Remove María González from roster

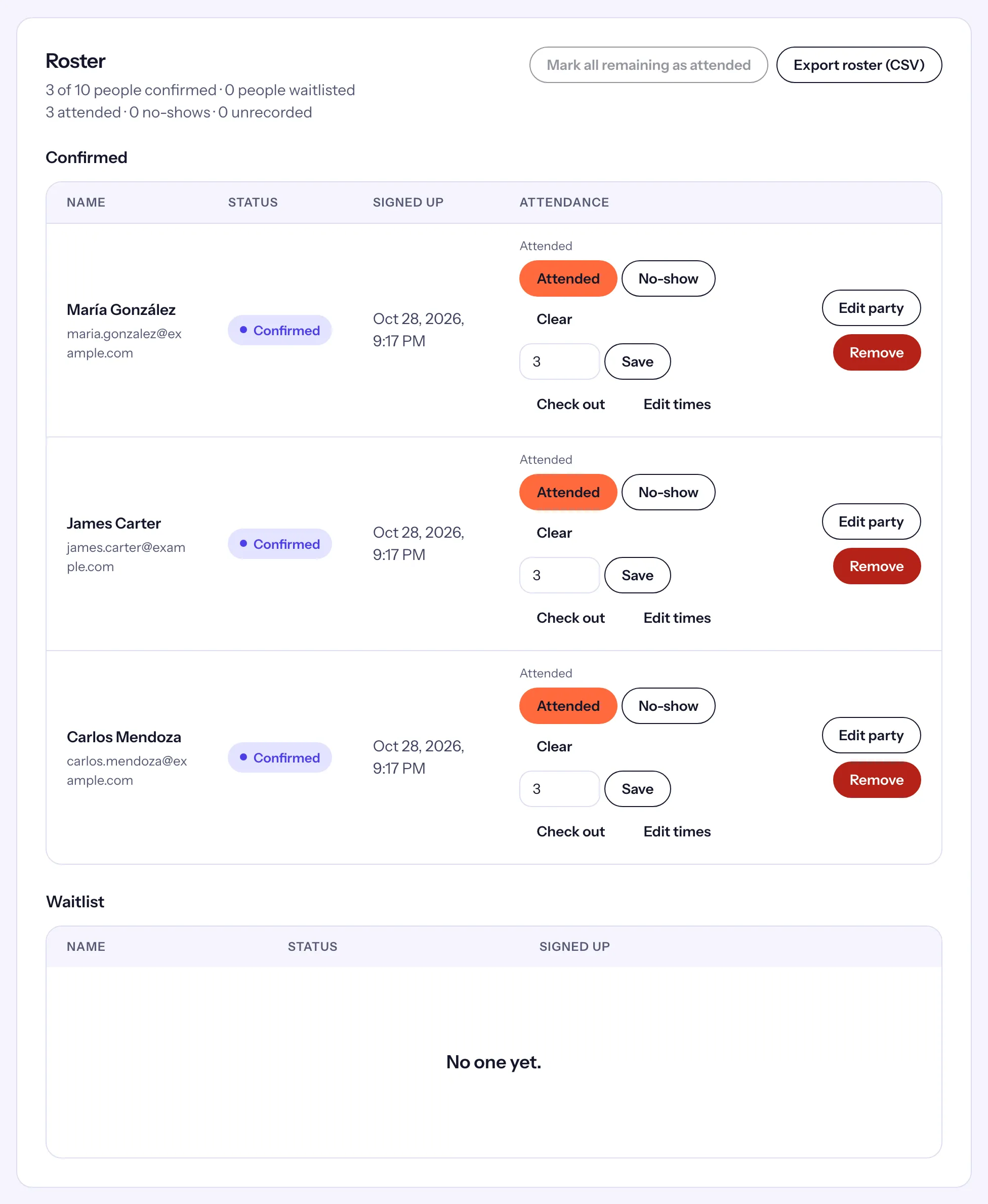pyautogui.click(x=877, y=352)
